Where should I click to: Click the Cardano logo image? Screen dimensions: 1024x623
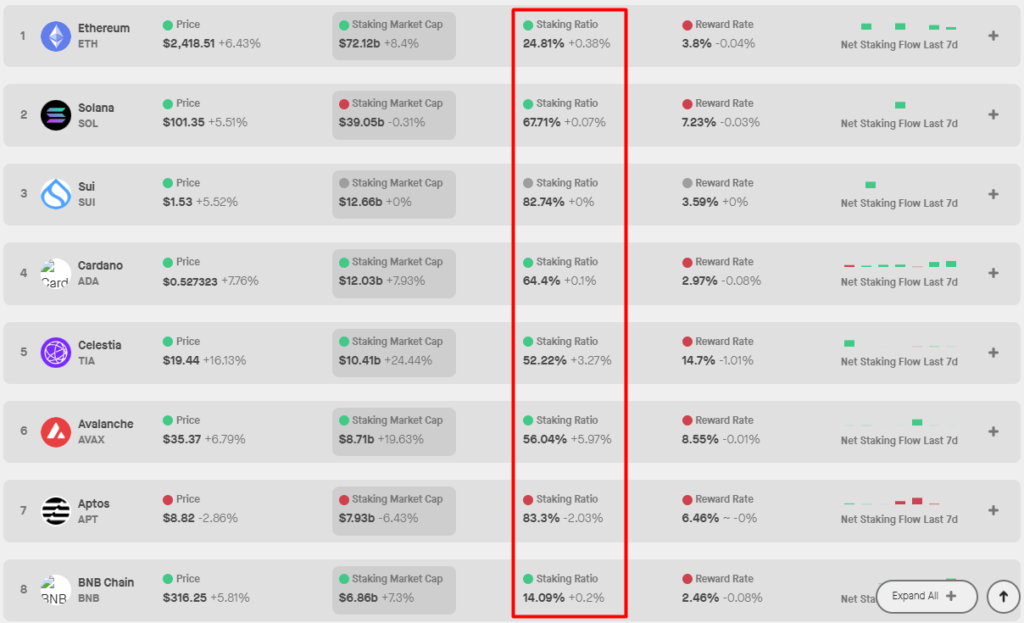tap(56, 273)
